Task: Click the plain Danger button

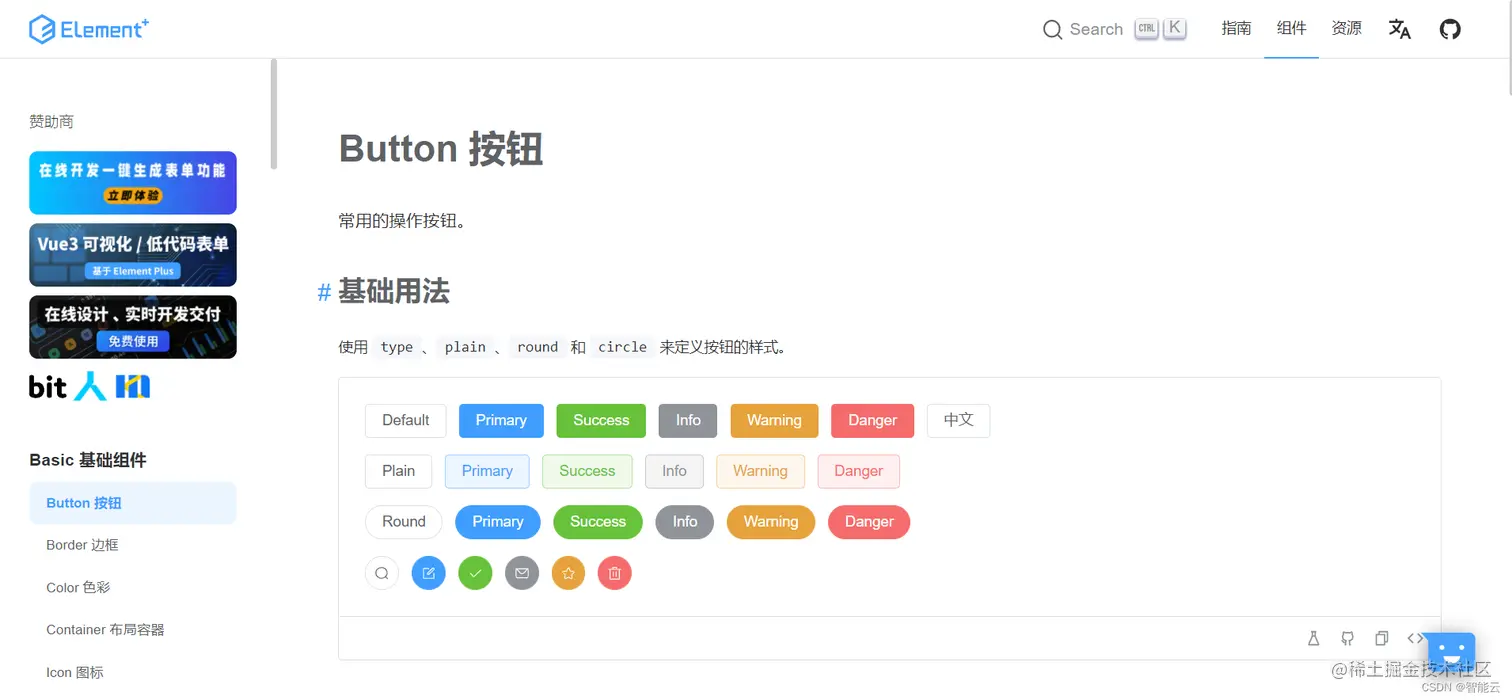Action: coord(858,470)
